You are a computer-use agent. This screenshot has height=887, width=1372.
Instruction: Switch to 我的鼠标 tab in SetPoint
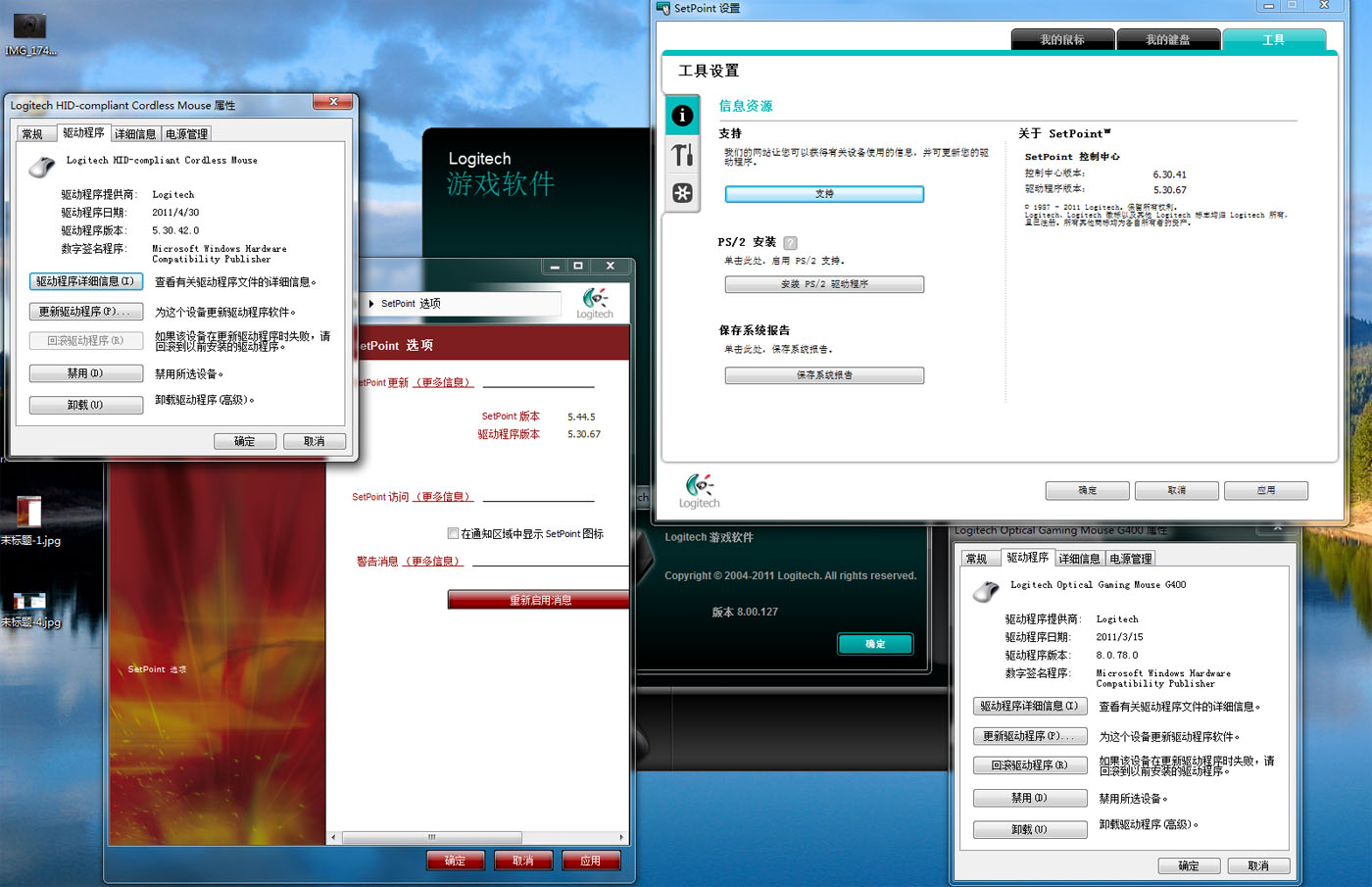pyautogui.click(x=1062, y=39)
